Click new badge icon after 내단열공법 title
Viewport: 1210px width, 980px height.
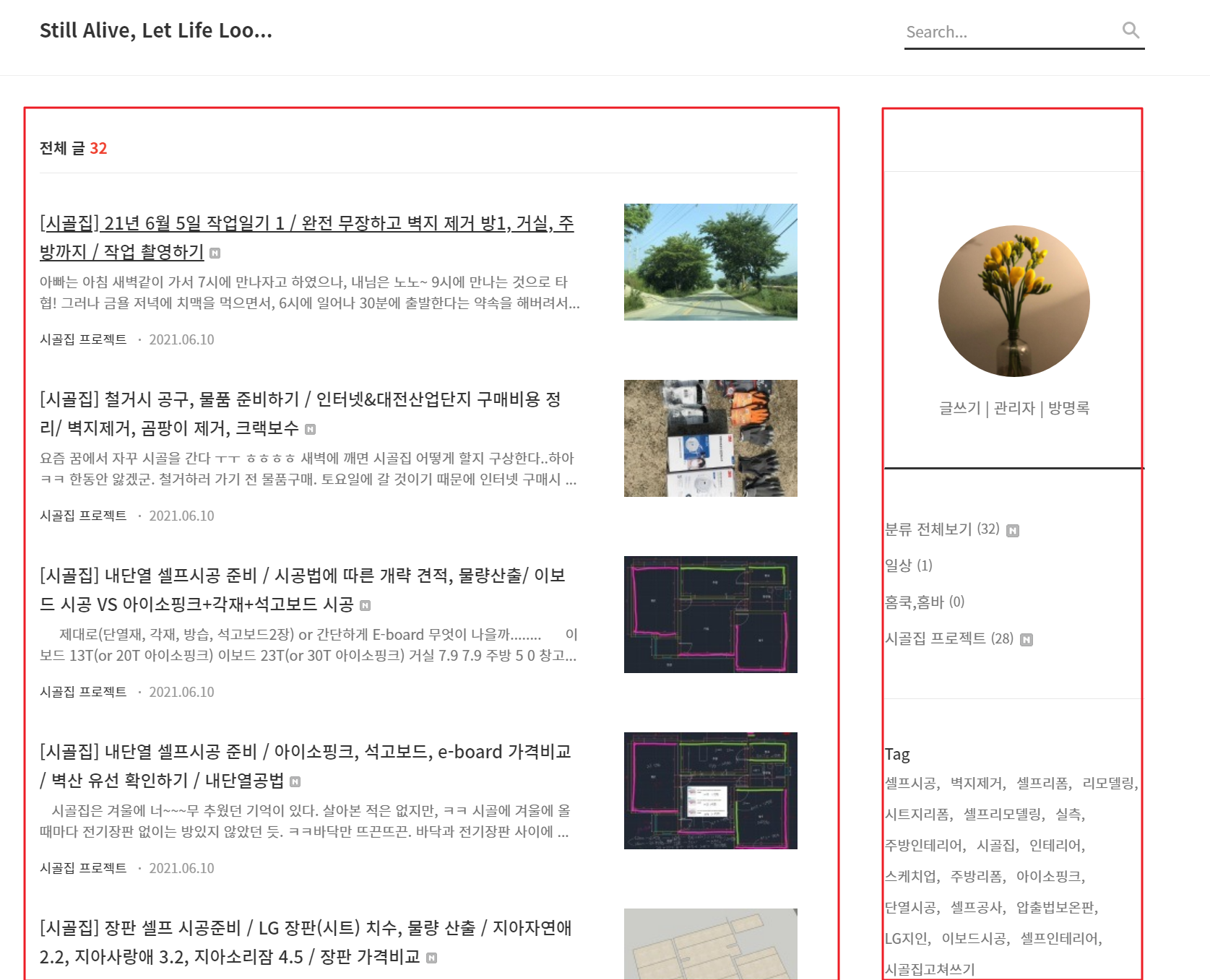[295, 781]
